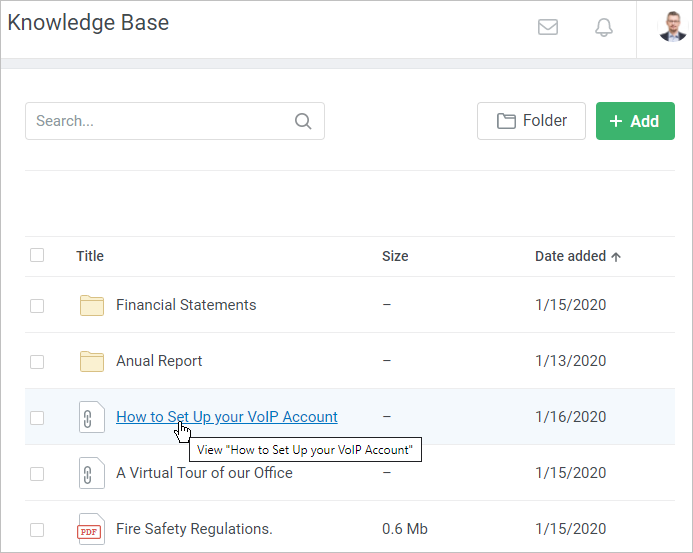Sort by Size column header
This screenshot has width=693, height=553.
[x=395, y=256]
